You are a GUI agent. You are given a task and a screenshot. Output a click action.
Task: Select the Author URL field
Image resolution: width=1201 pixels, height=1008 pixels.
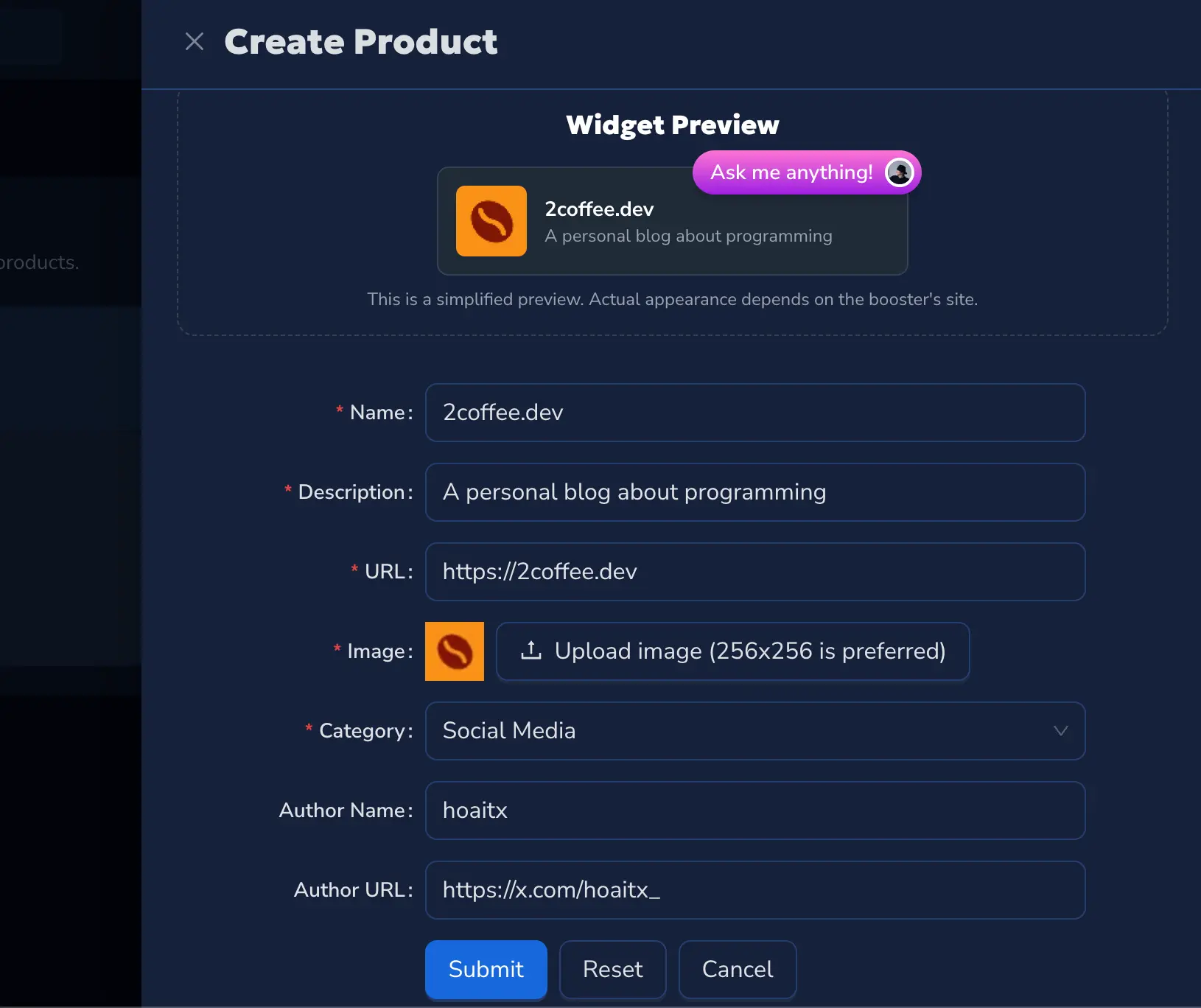click(x=755, y=889)
